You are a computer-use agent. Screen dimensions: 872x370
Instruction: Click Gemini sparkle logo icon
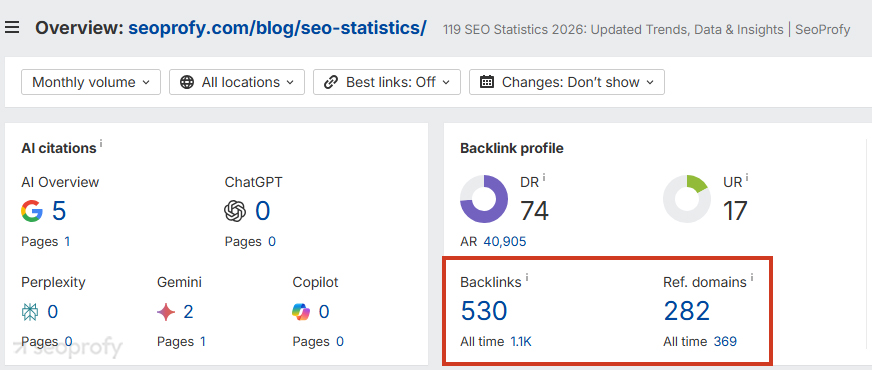click(x=166, y=312)
